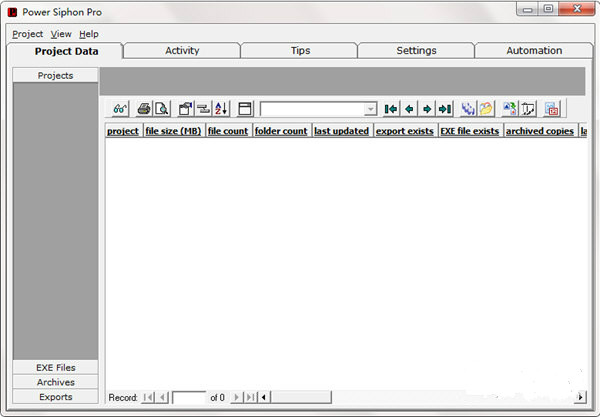This screenshot has height=417, width=600.
Task: Switch to the Settings tab
Action: click(416, 50)
